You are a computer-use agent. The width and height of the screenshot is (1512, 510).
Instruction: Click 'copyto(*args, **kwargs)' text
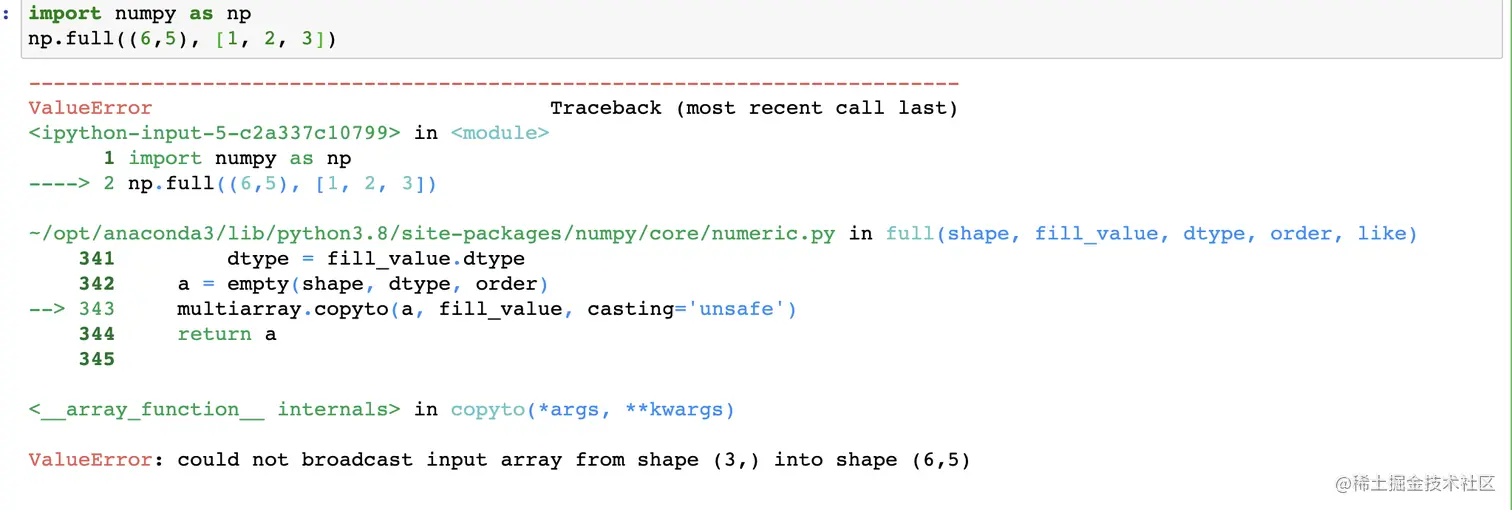click(x=593, y=410)
